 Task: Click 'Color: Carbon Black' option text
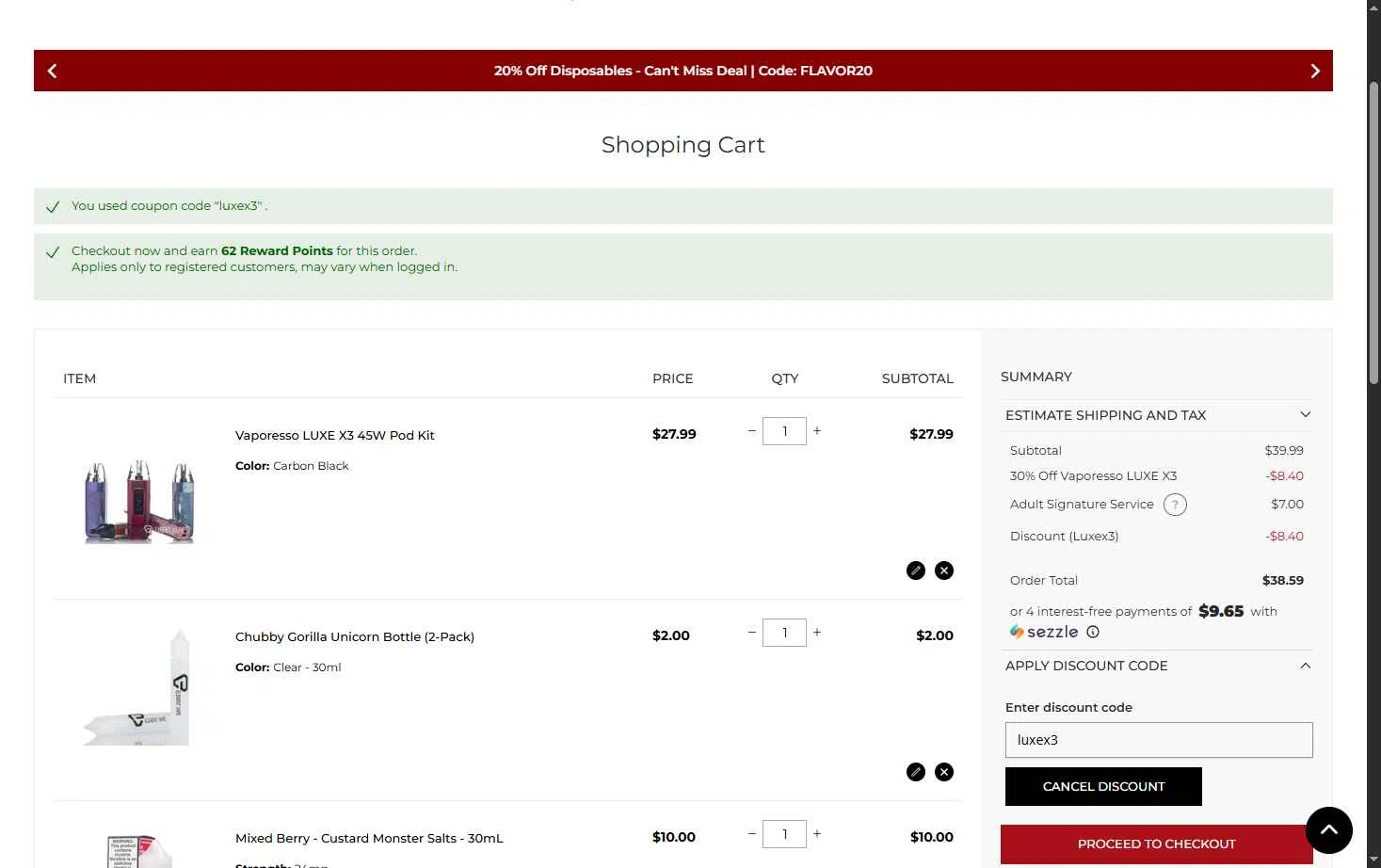tap(292, 466)
